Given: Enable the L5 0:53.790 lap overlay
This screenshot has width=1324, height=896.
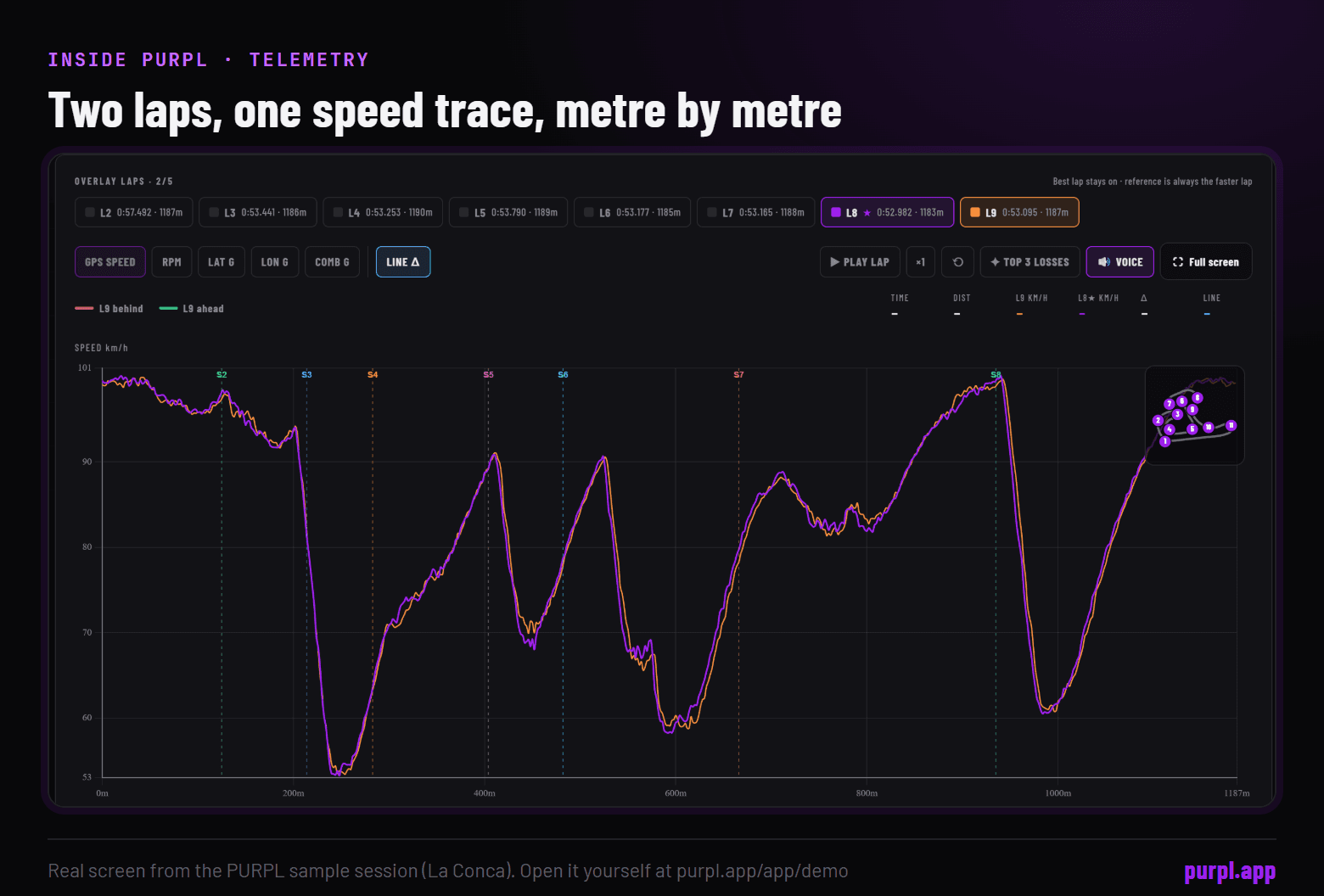Looking at the screenshot, I should coord(508,212).
